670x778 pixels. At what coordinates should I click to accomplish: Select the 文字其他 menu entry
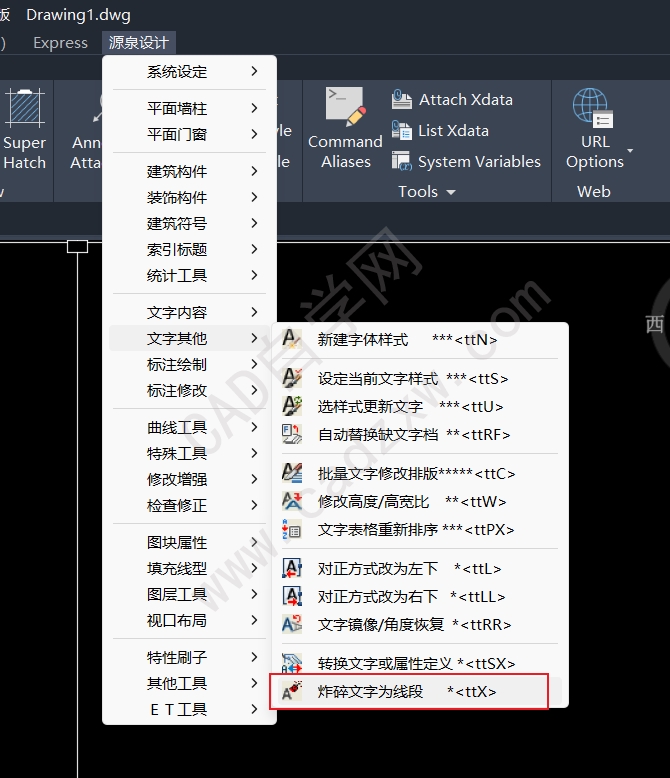[x=189, y=338]
